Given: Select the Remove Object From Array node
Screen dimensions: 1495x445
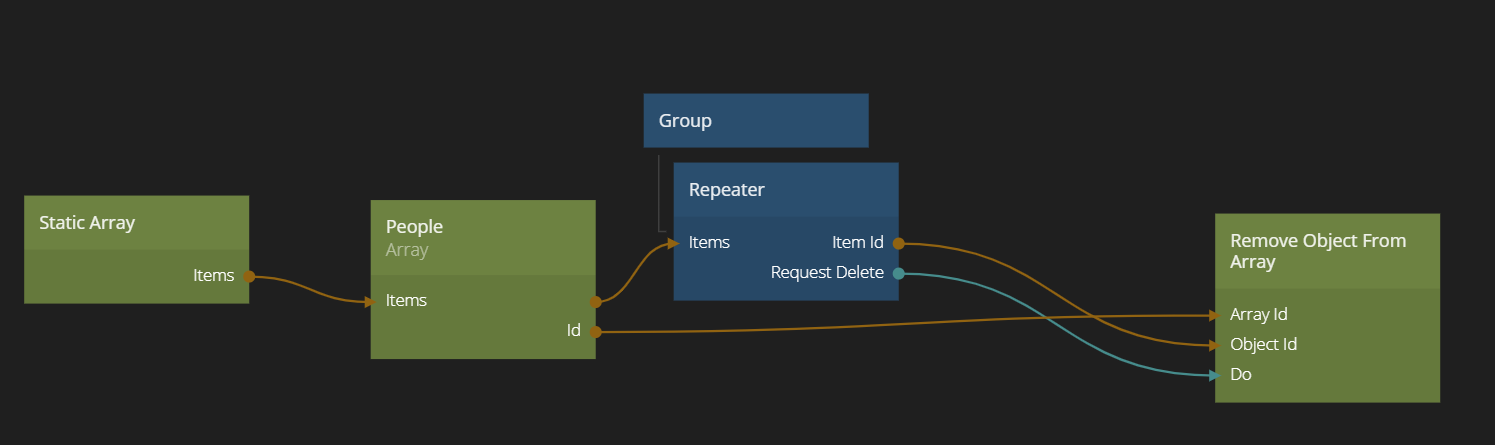Looking at the screenshot, I should (x=1327, y=251).
